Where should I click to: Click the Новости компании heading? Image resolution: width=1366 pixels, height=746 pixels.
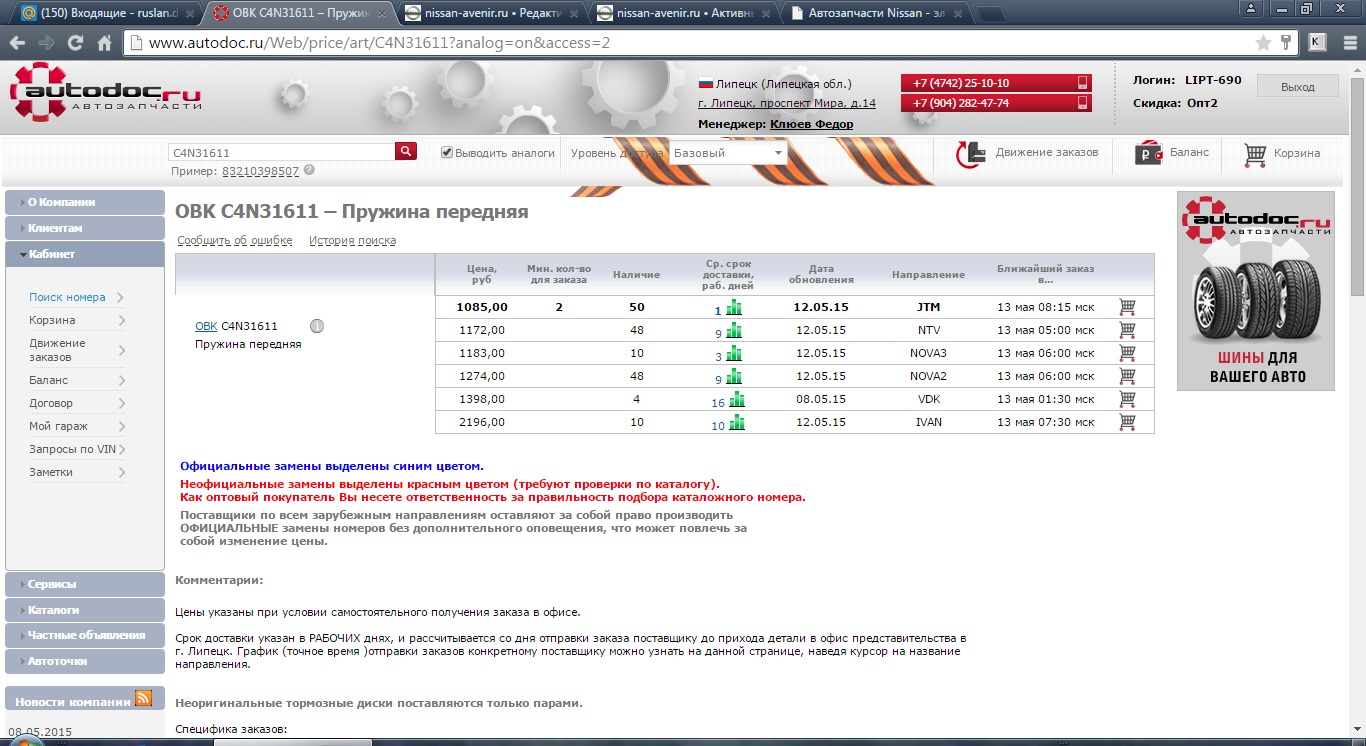pyautogui.click(x=73, y=702)
